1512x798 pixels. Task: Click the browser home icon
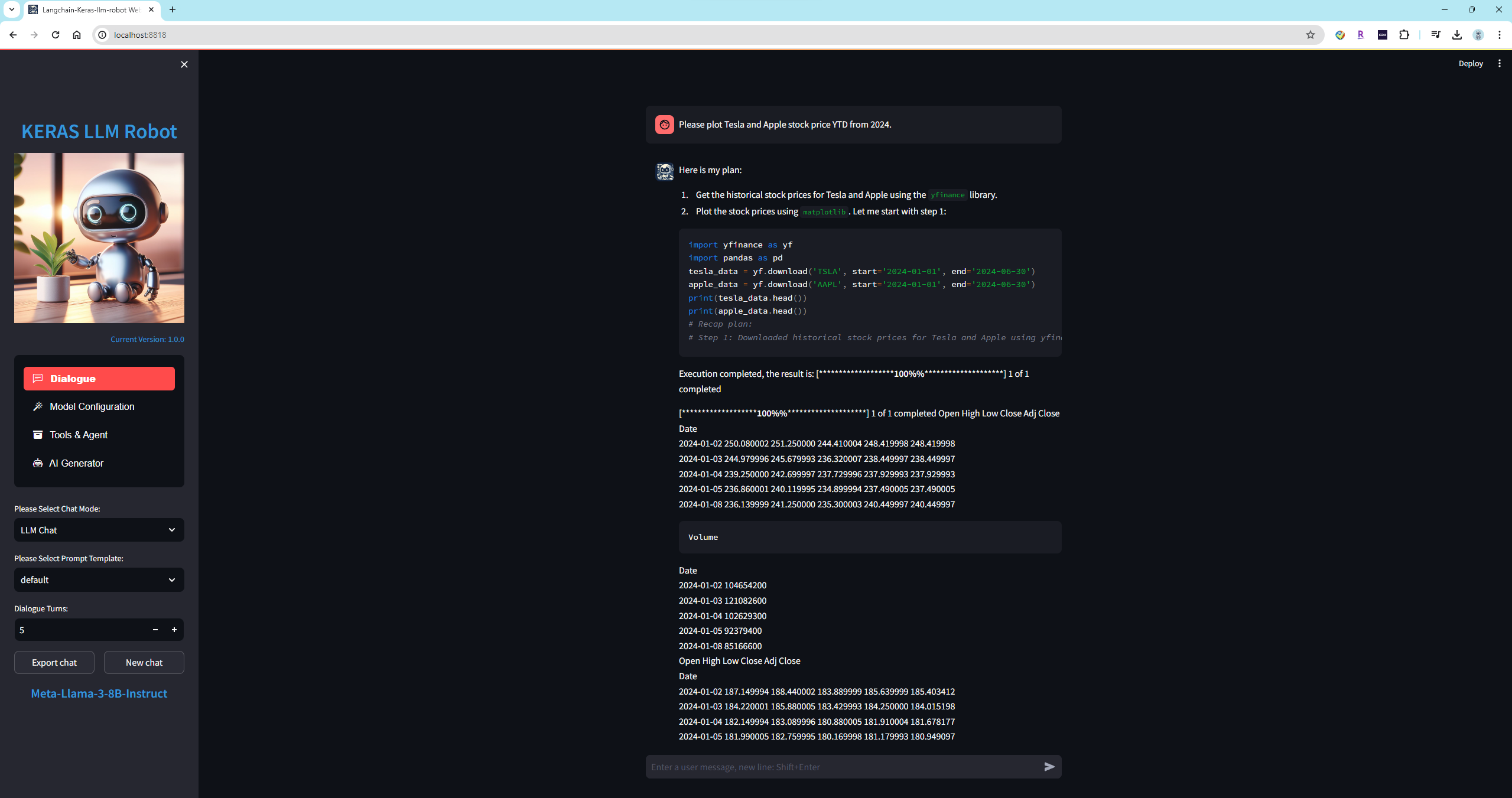point(77,35)
